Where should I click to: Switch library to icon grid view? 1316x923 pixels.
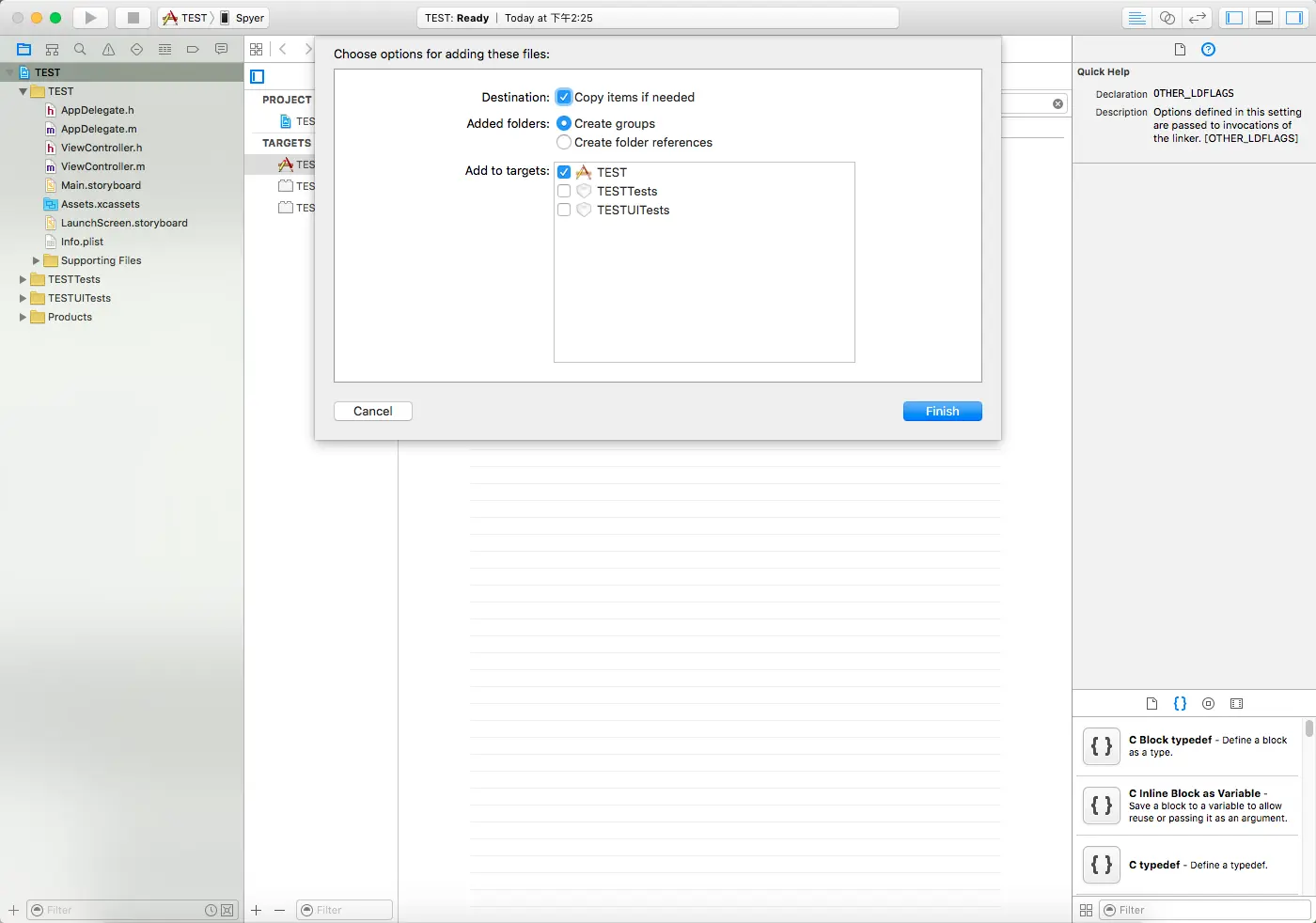1086,910
